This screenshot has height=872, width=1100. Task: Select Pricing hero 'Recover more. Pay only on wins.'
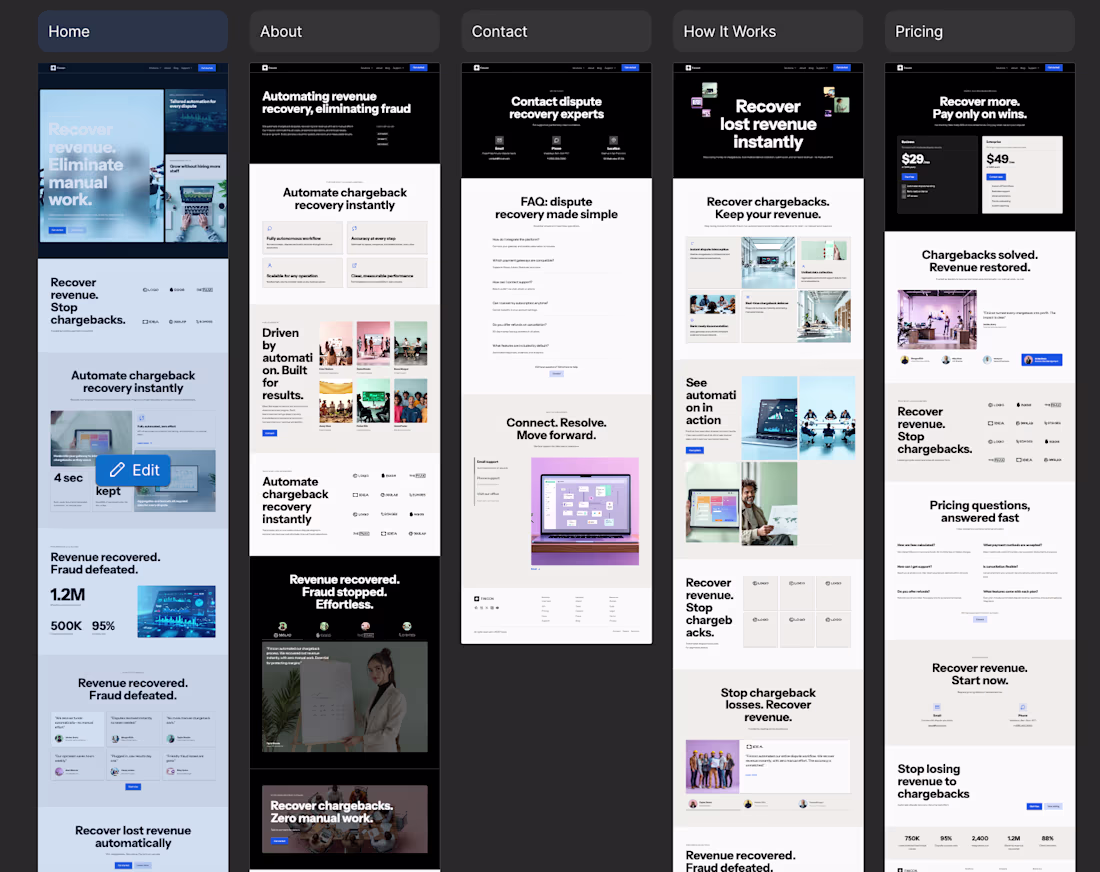(x=980, y=152)
